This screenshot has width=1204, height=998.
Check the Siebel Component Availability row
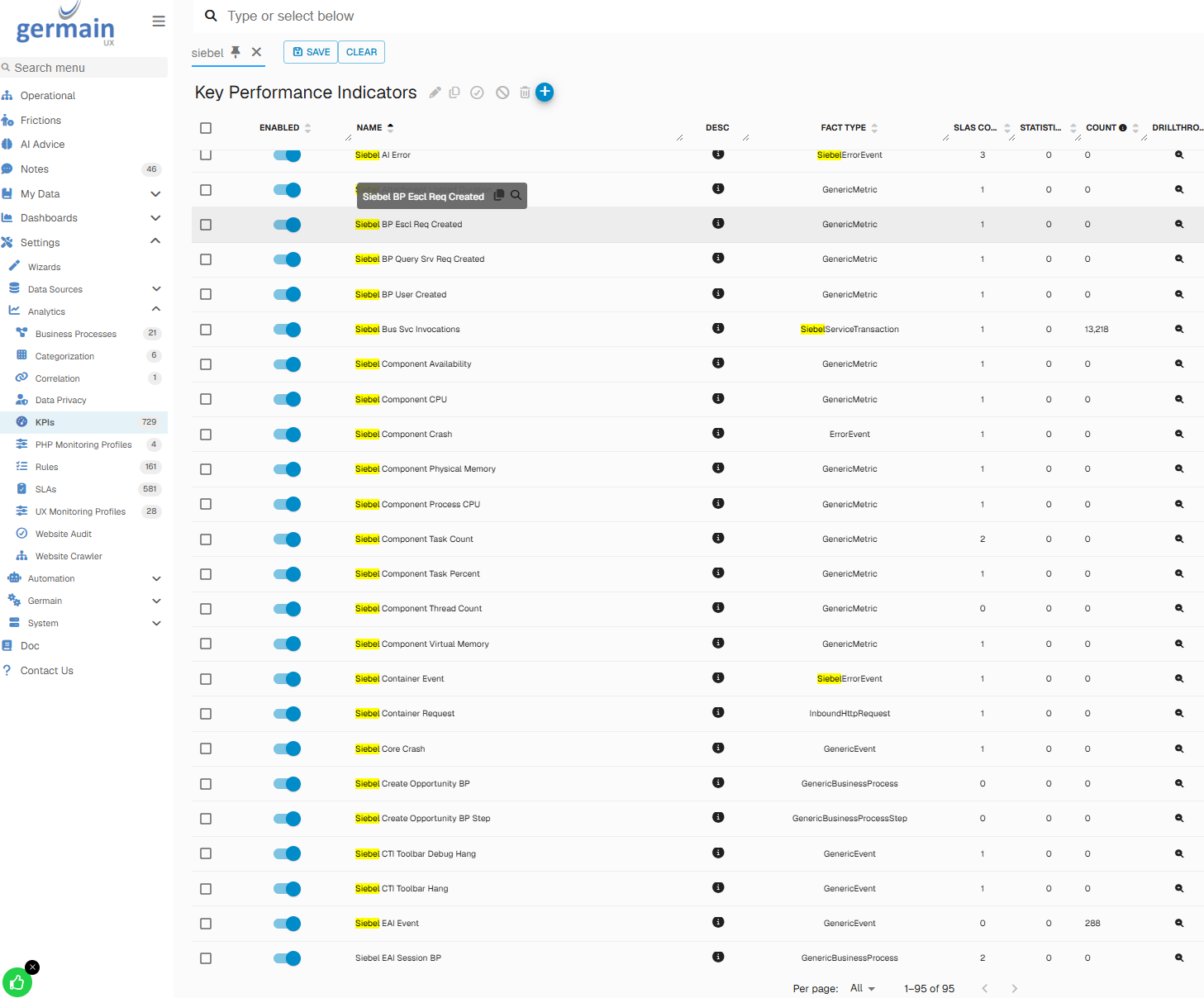coord(206,364)
